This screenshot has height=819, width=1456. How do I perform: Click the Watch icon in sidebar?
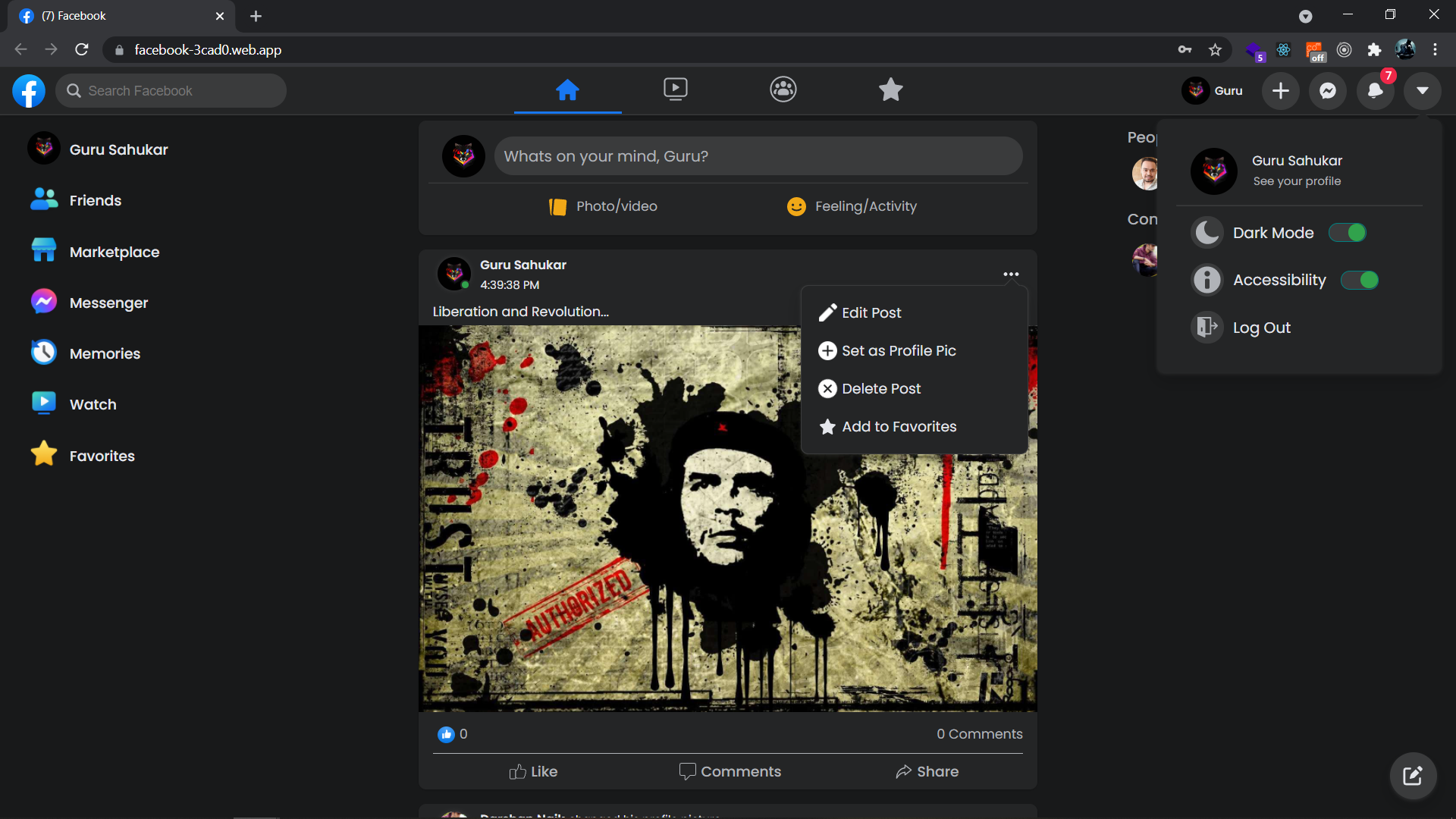pos(44,403)
